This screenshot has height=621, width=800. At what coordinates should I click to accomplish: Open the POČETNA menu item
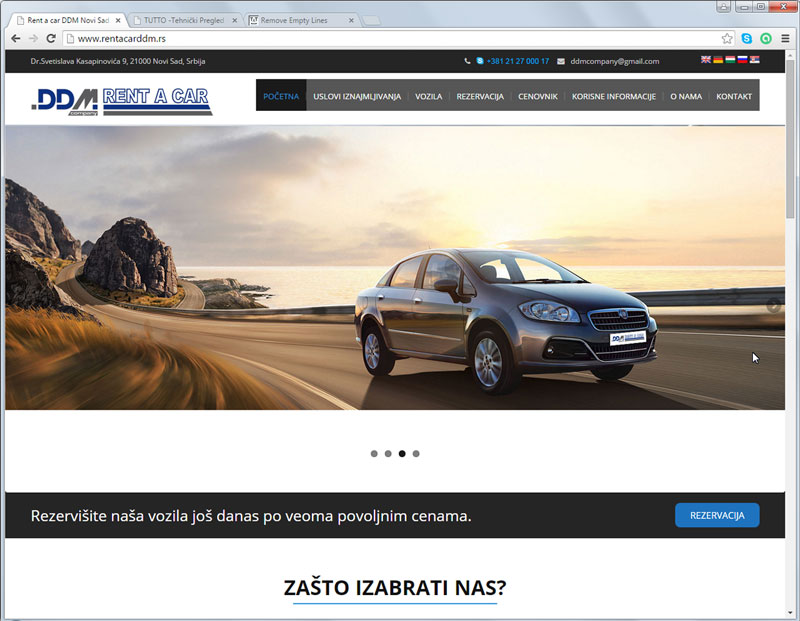(281, 95)
